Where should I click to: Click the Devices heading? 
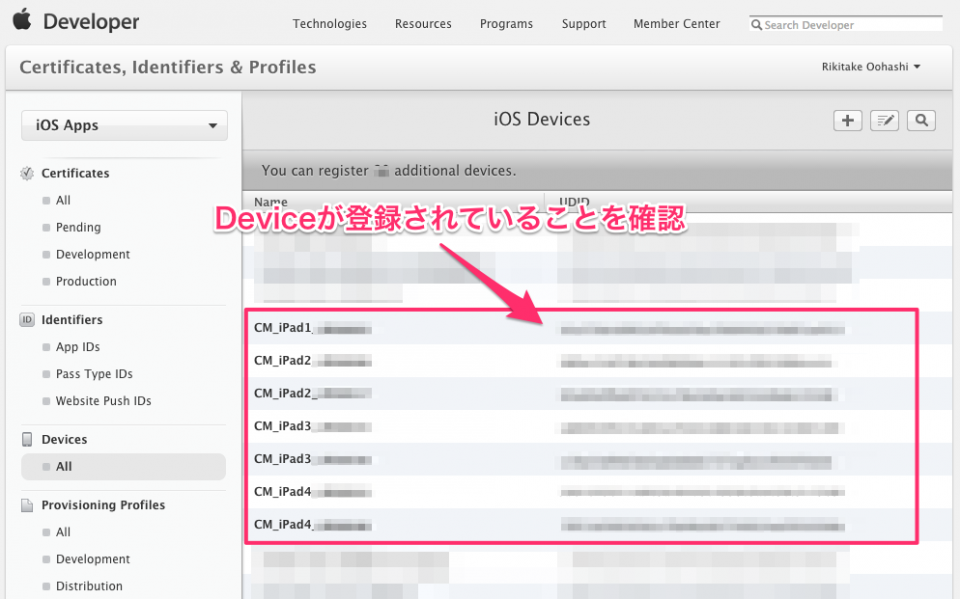(64, 439)
